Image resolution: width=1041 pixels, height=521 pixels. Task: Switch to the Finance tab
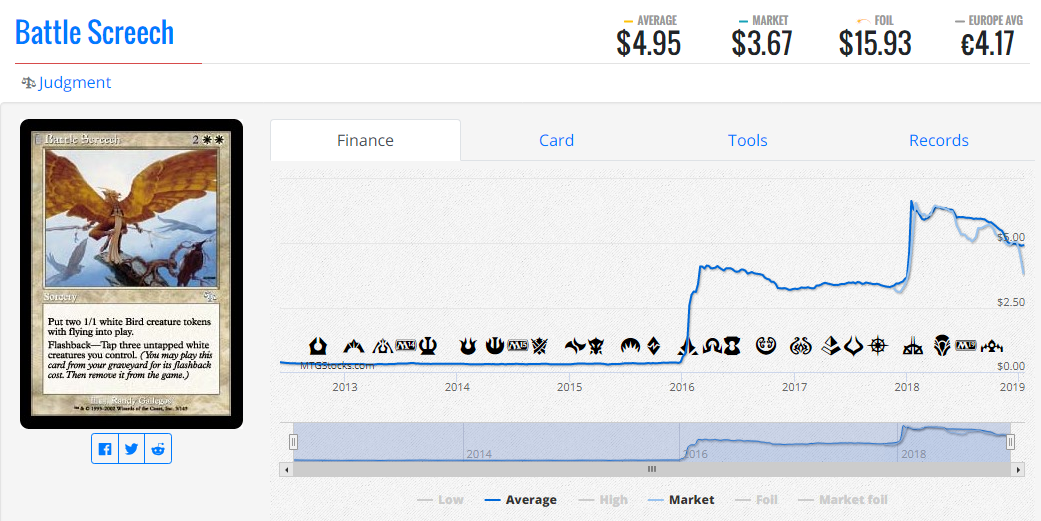[x=365, y=141]
